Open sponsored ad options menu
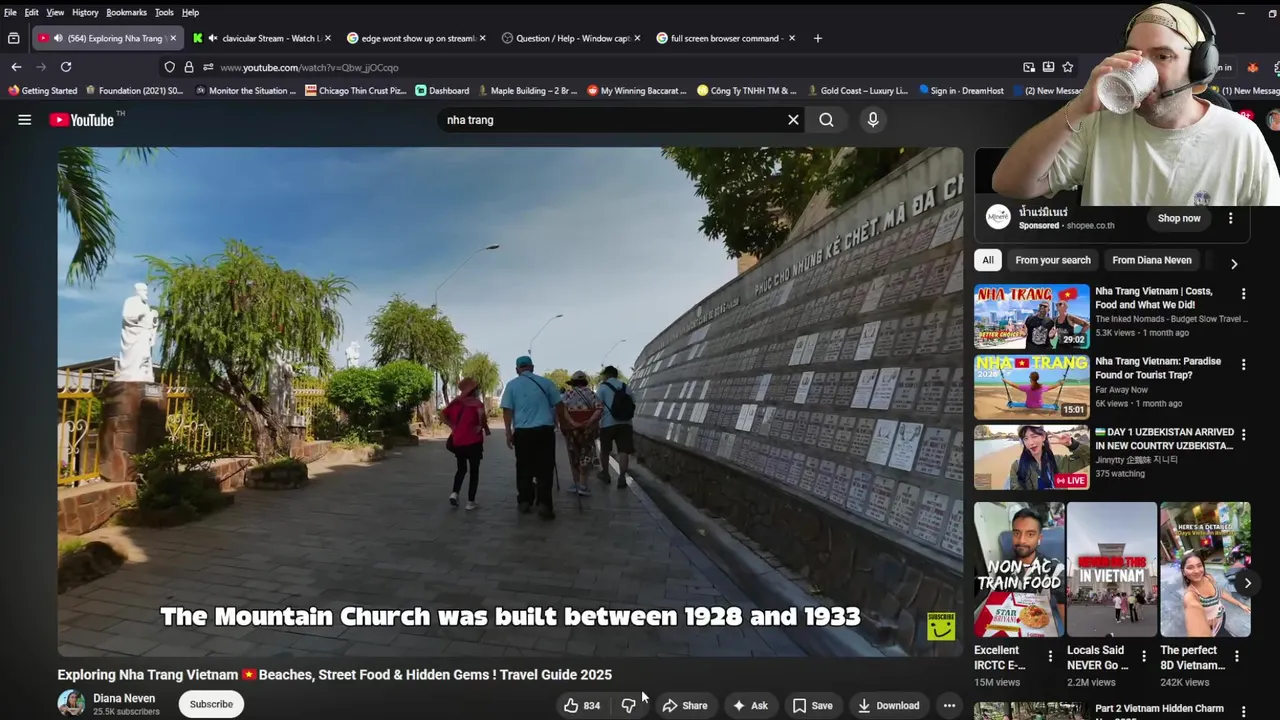The height and width of the screenshot is (720, 1280). (1231, 218)
